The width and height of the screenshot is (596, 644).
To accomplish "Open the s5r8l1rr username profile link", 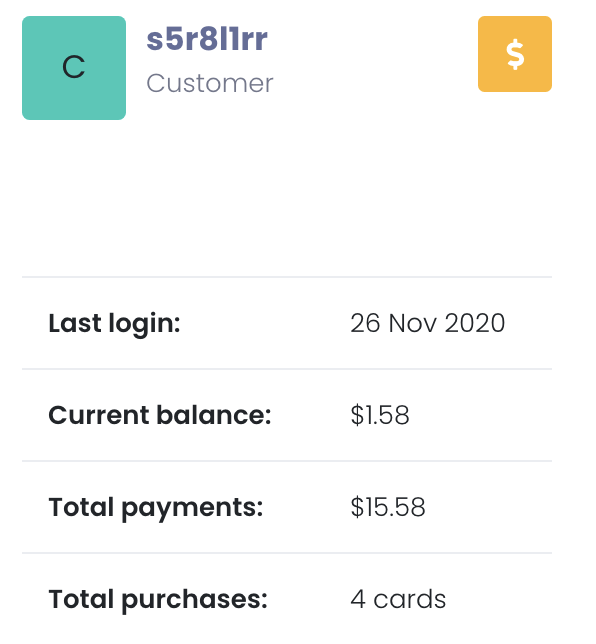I will tap(207, 39).
